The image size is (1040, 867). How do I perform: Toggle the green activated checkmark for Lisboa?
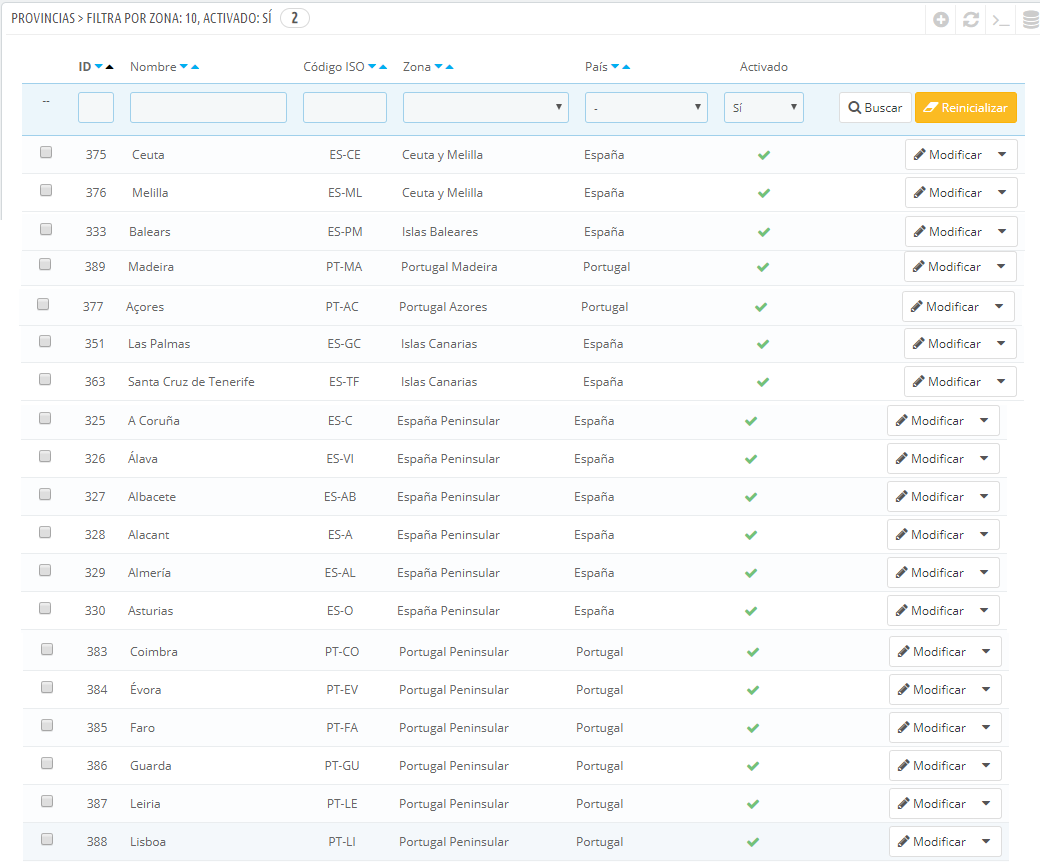(x=753, y=842)
